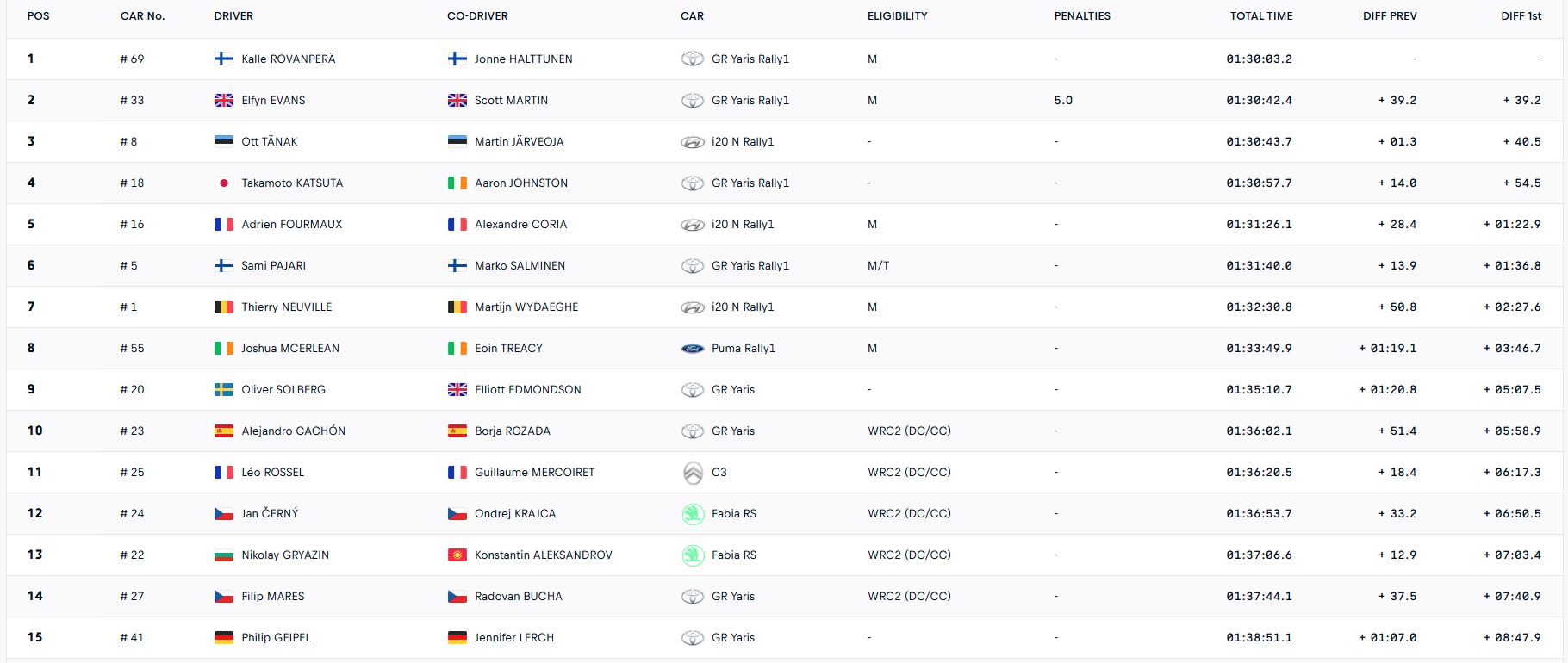Click the Bulgarian flag beside Nikolay Gryazin
This screenshot has height=663, width=1568.
pyautogui.click(x=223, y=555)
